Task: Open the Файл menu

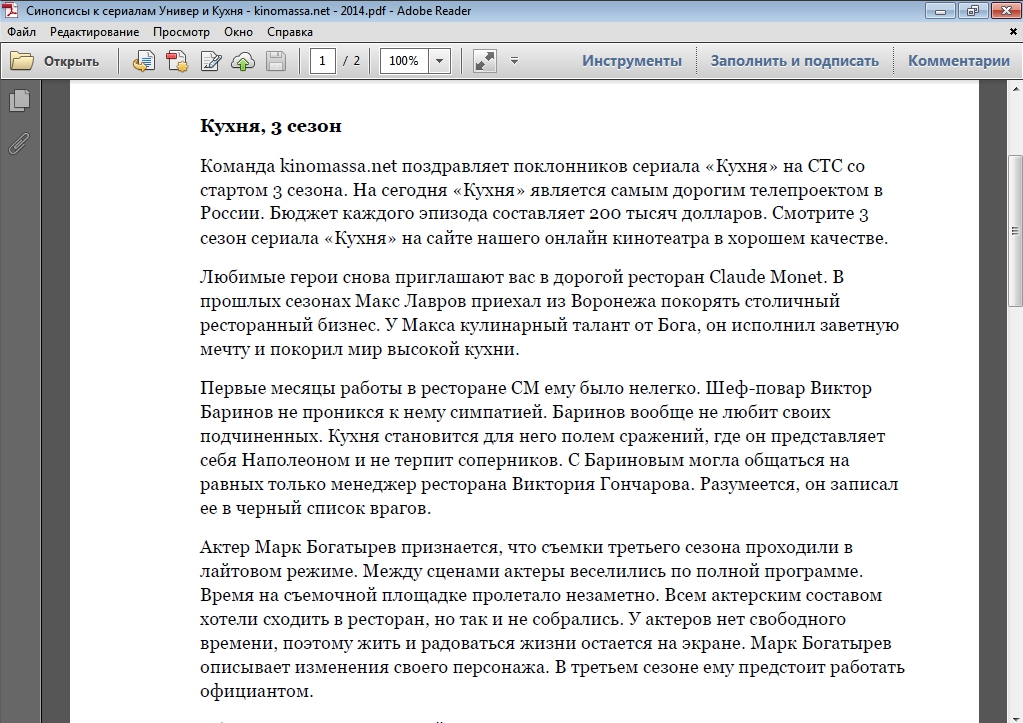Action: [22, 32]
